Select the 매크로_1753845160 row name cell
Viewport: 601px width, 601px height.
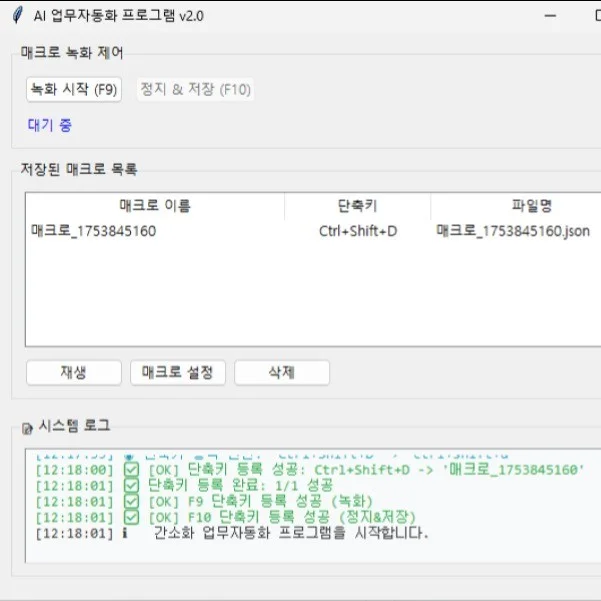click(x=94, y=231)
